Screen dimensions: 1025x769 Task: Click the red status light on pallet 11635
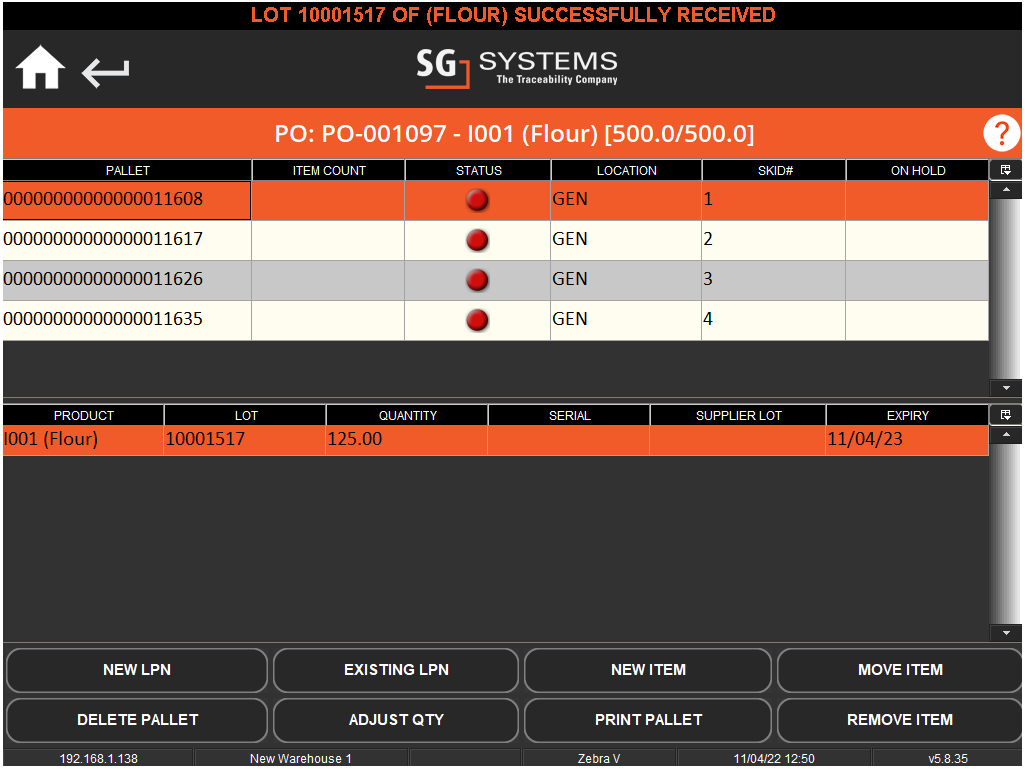point(477,320)
